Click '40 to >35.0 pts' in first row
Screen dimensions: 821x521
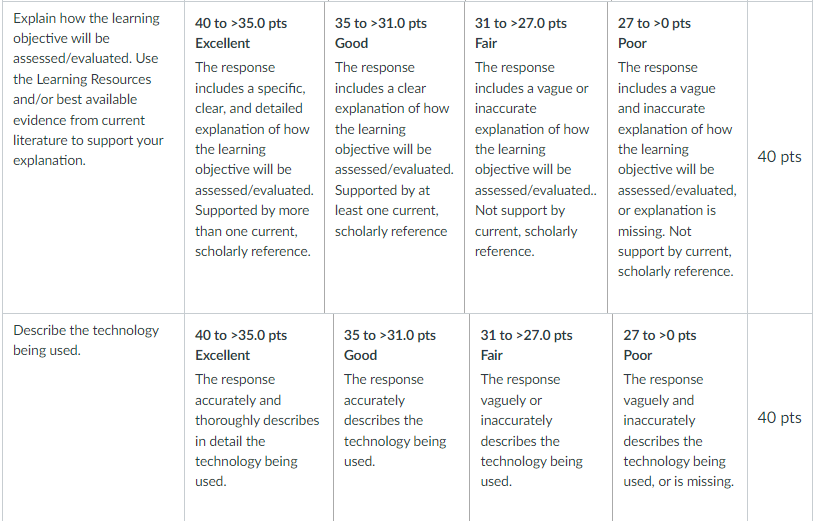(241, 24)
